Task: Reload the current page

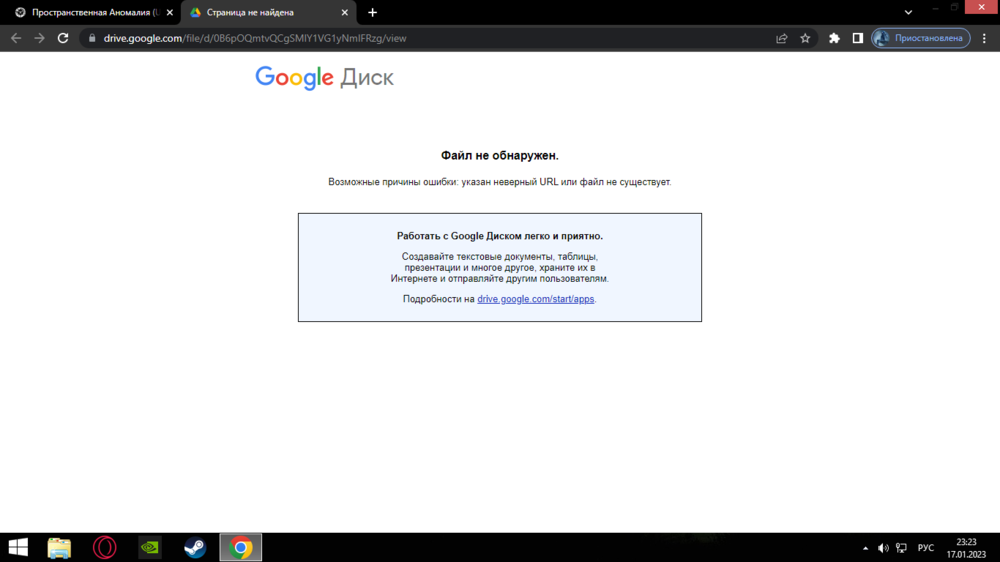Action: tap(62, 38)
